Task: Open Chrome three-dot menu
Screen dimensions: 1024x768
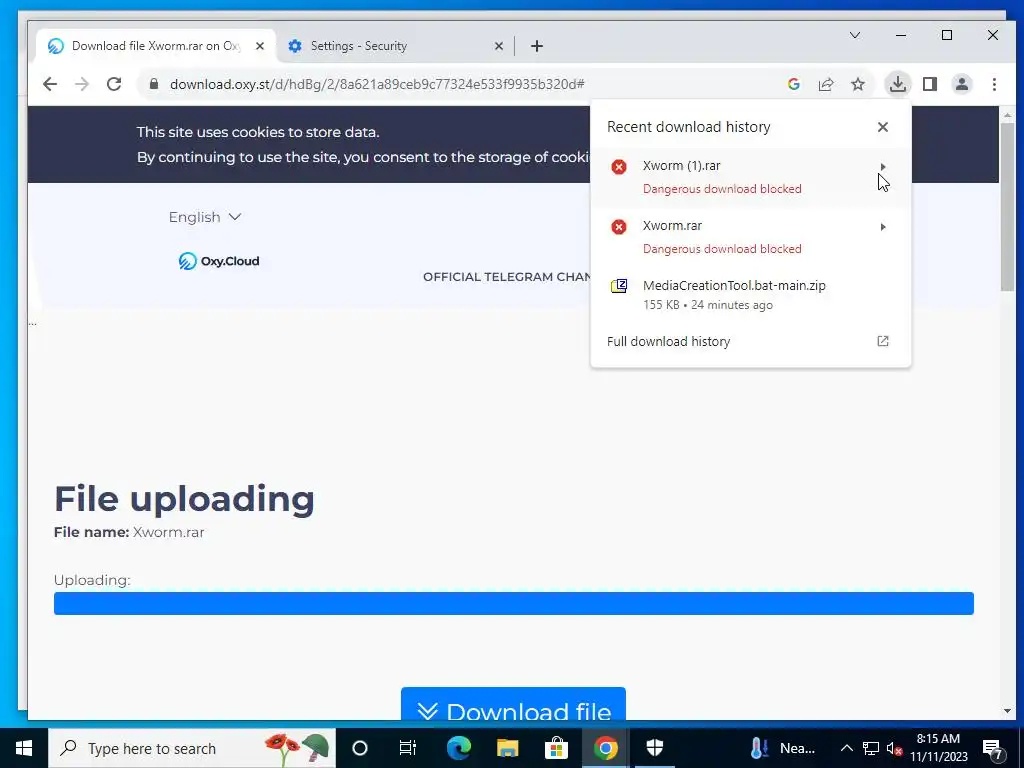Action: click(x=994, y=84)
